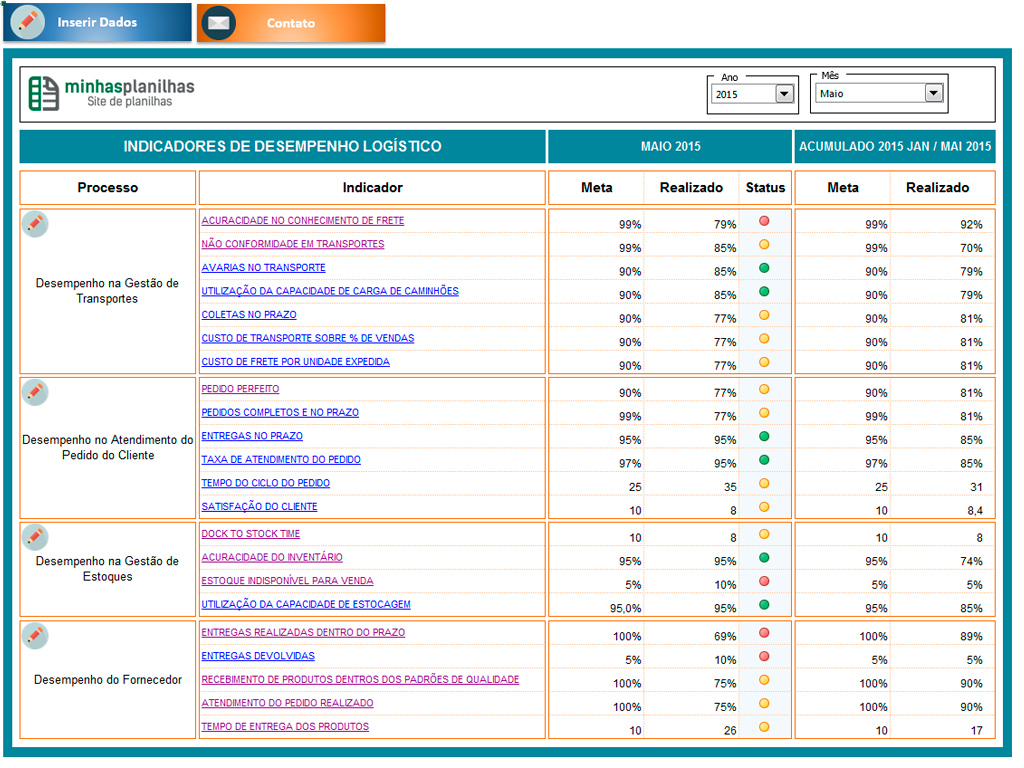Click yellow status dot for Pedido Perfeito
1024x768 pixels.
pyautogui.click(x=764, y=389)
